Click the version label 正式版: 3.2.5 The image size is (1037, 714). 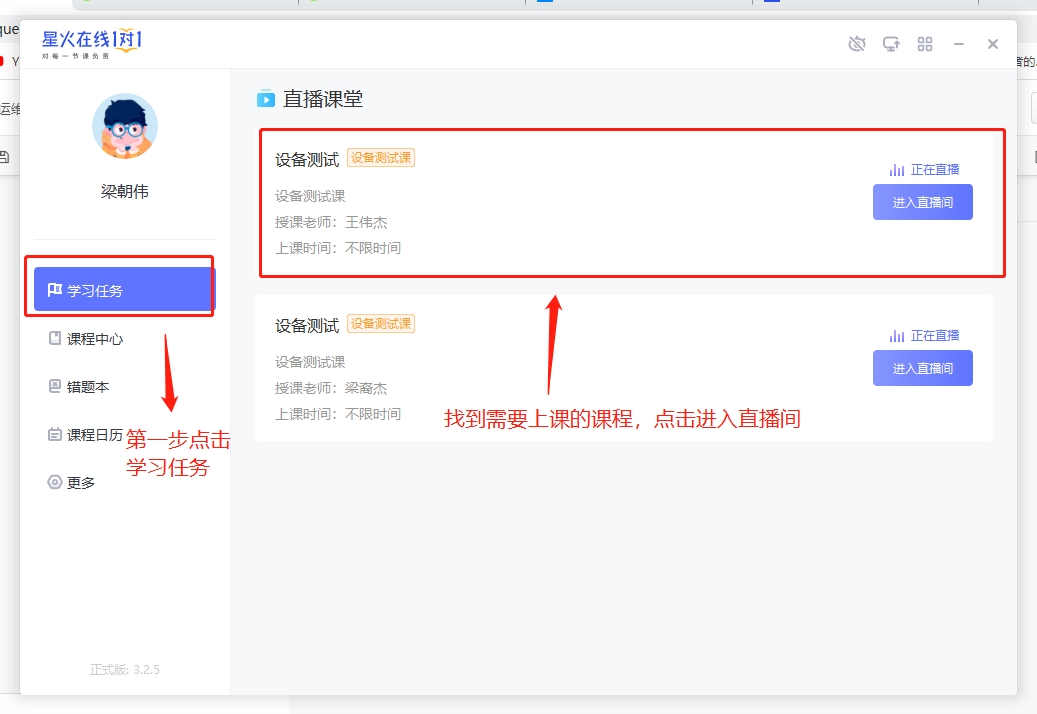(x=125, y=670)
